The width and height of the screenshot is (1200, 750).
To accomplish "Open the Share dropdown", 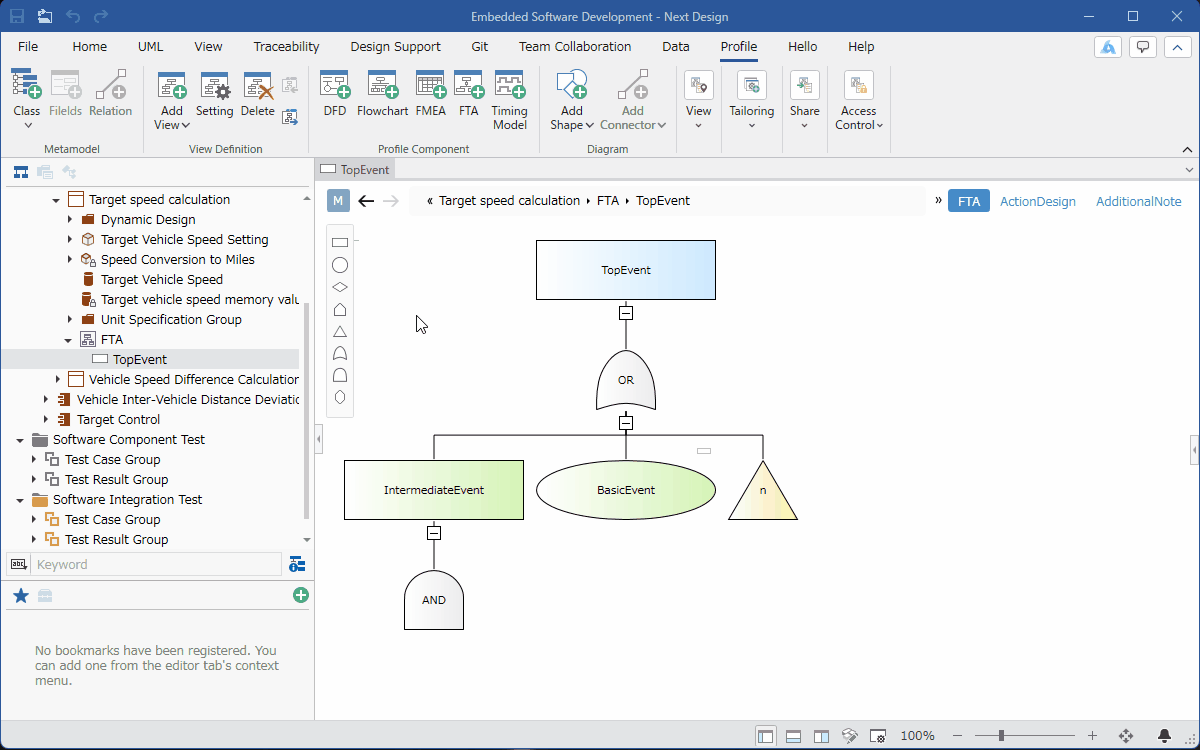I will (804, 100).
